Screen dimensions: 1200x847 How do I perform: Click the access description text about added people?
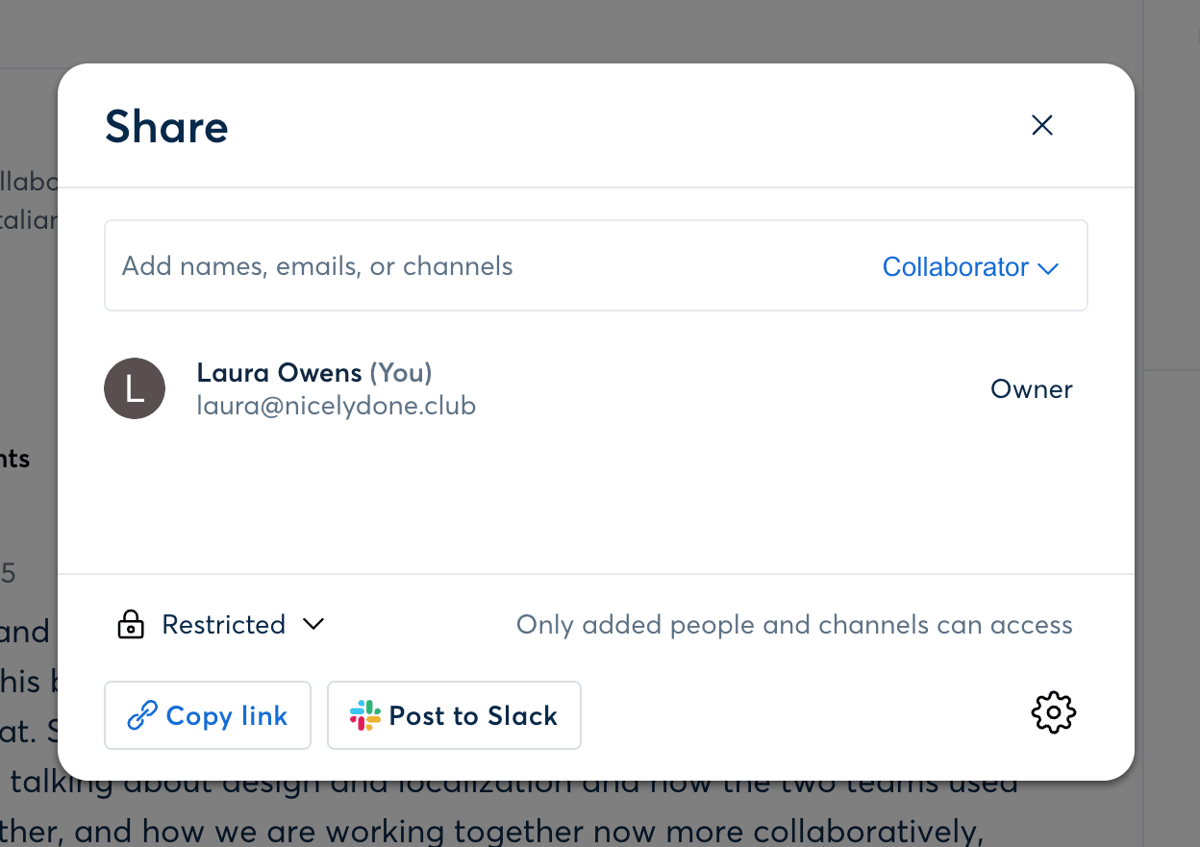tap(793, 624)
